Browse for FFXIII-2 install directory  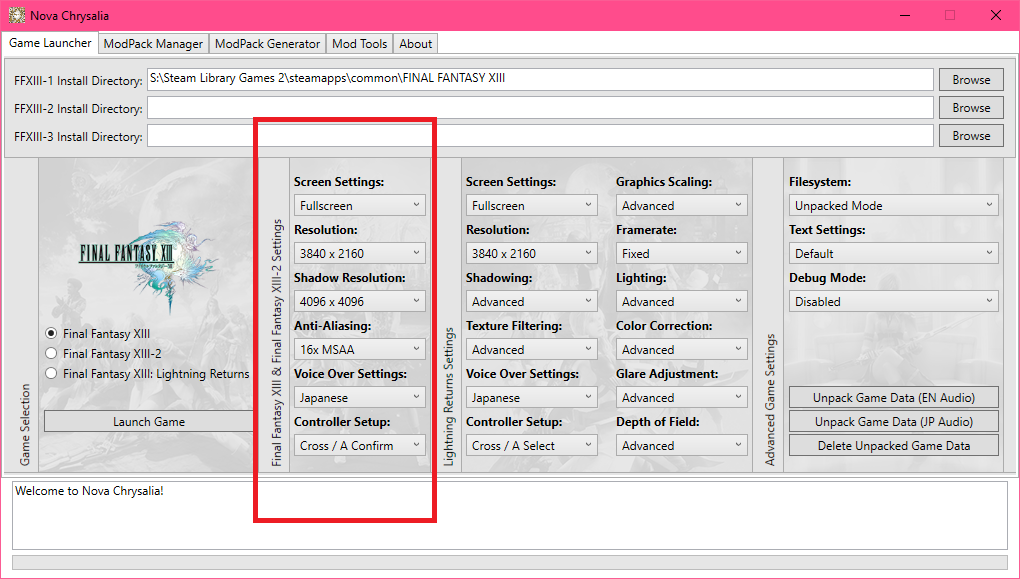(971, 108)
